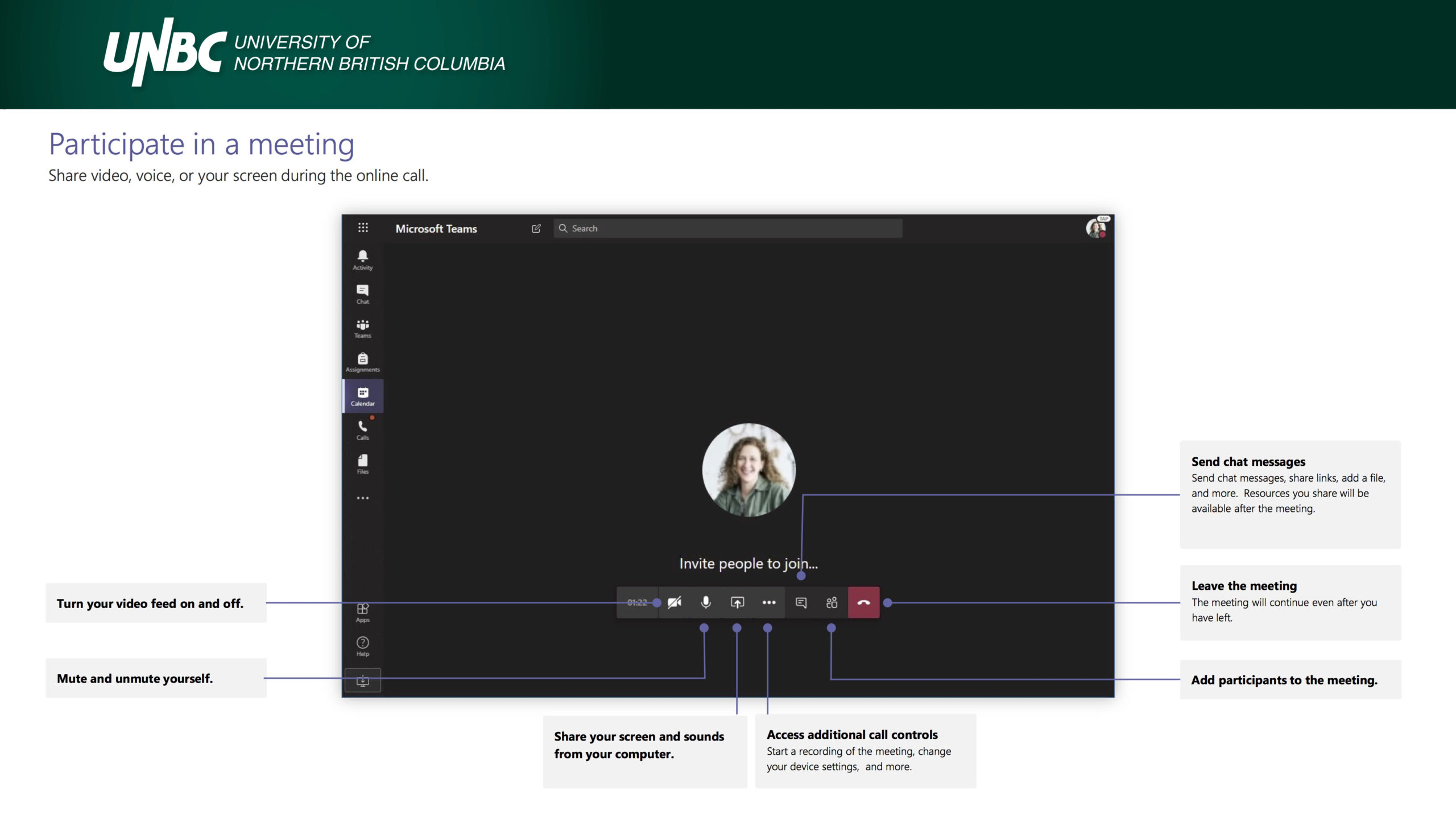Open Assignments in the sidebar
The image size is (1456, 819).
[x=362, y=362]
